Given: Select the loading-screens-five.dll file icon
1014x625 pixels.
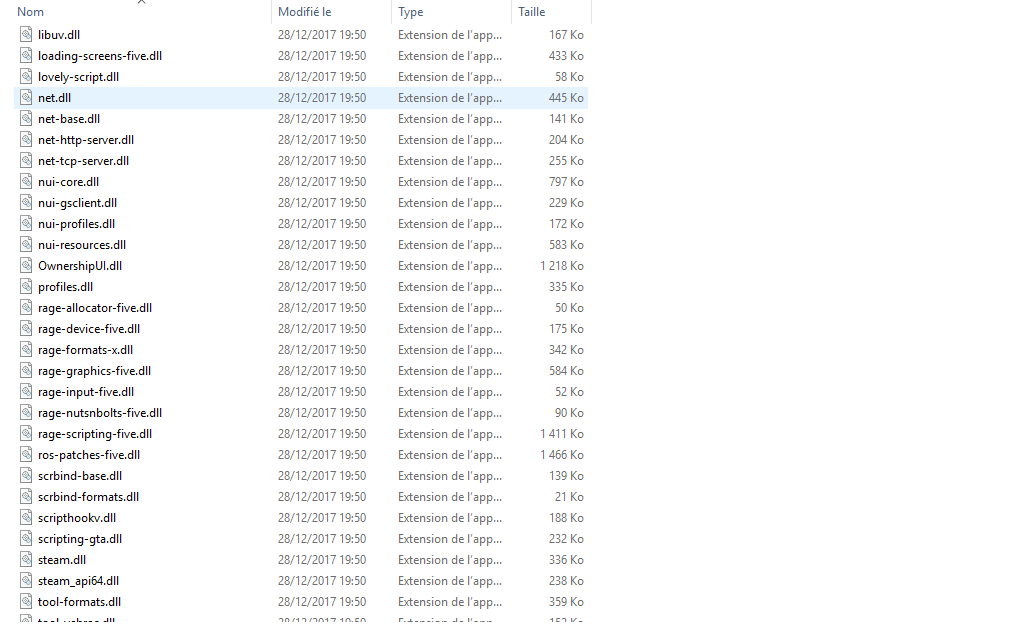Looking at the screenshot, I should point(26,56).
